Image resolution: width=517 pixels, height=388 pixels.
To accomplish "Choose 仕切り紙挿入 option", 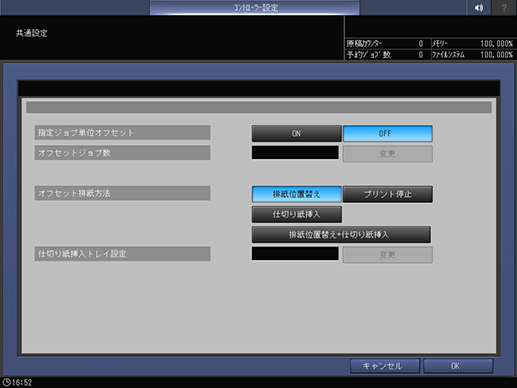I will (x=296, y=214).
